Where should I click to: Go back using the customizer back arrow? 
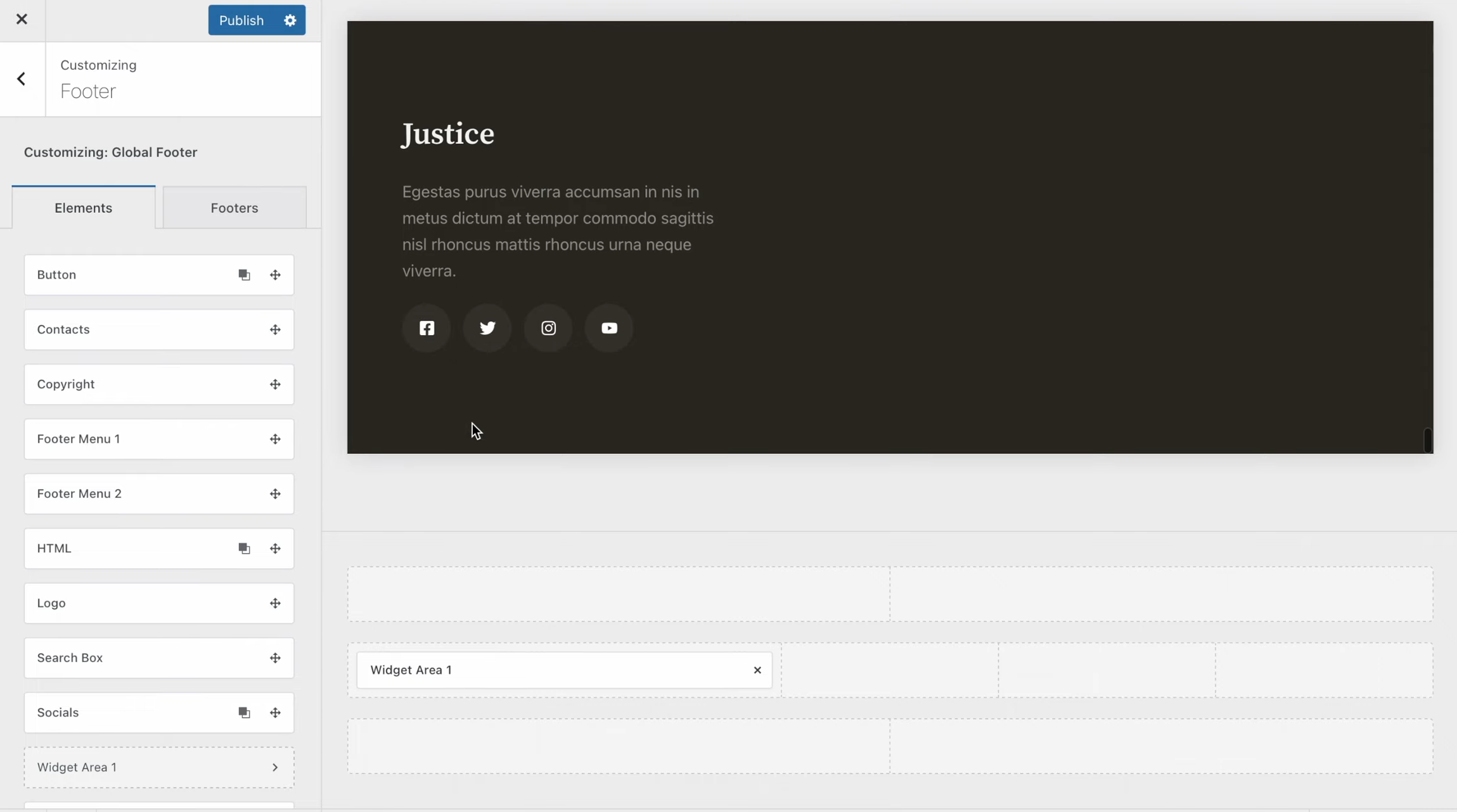tap(22, 78)
